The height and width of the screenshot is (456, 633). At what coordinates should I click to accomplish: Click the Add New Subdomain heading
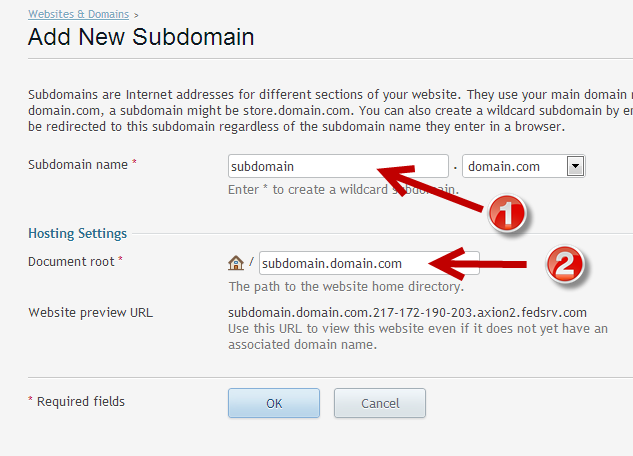[x=141, y=39]
